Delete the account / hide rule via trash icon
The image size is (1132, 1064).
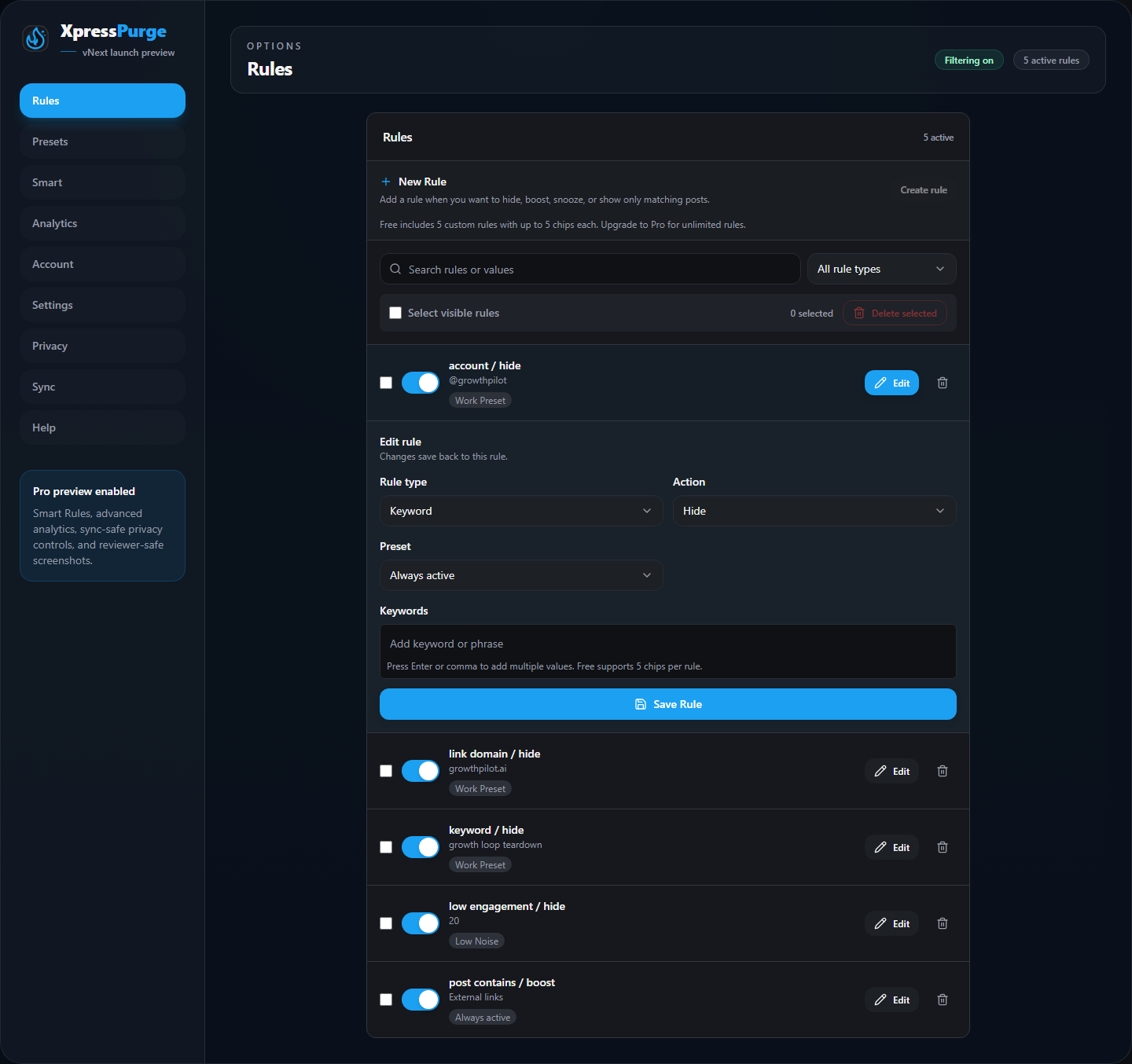[943, 383]
